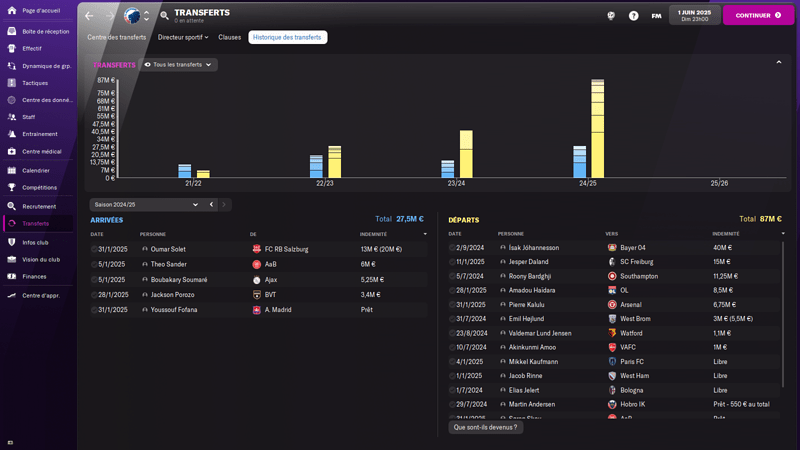Collapse the transfers chart panel

point(778,62)
